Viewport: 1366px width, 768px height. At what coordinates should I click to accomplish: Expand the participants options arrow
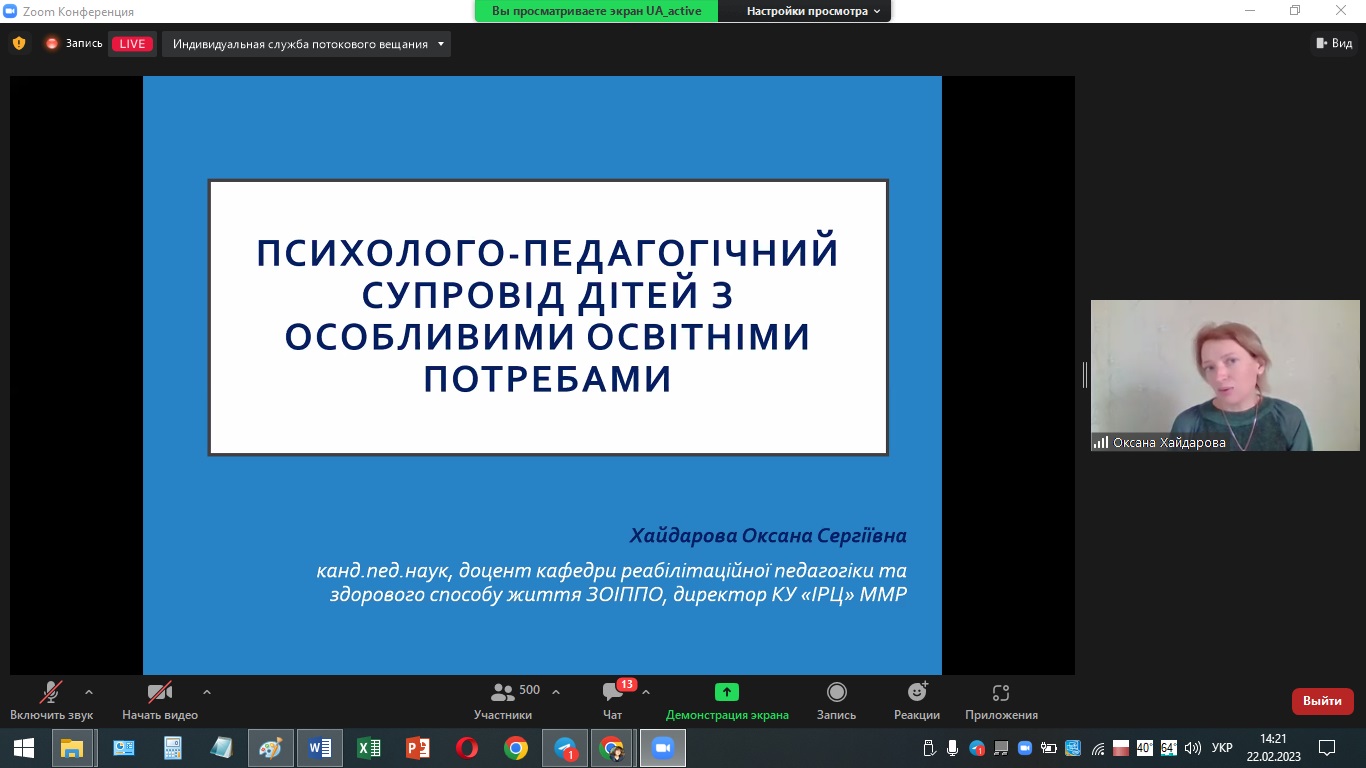click(556, 691)
